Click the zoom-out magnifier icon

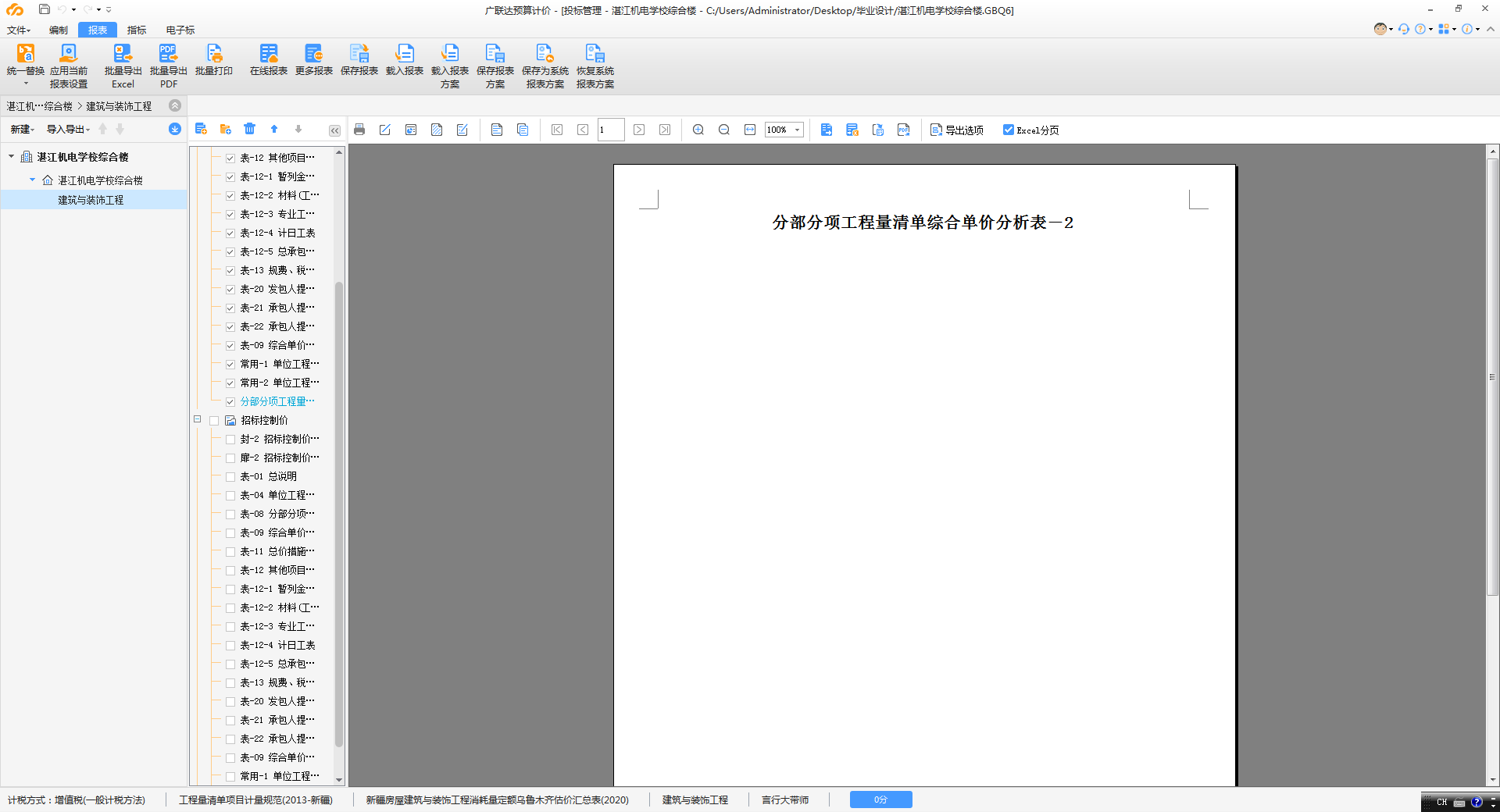[724, 130]
